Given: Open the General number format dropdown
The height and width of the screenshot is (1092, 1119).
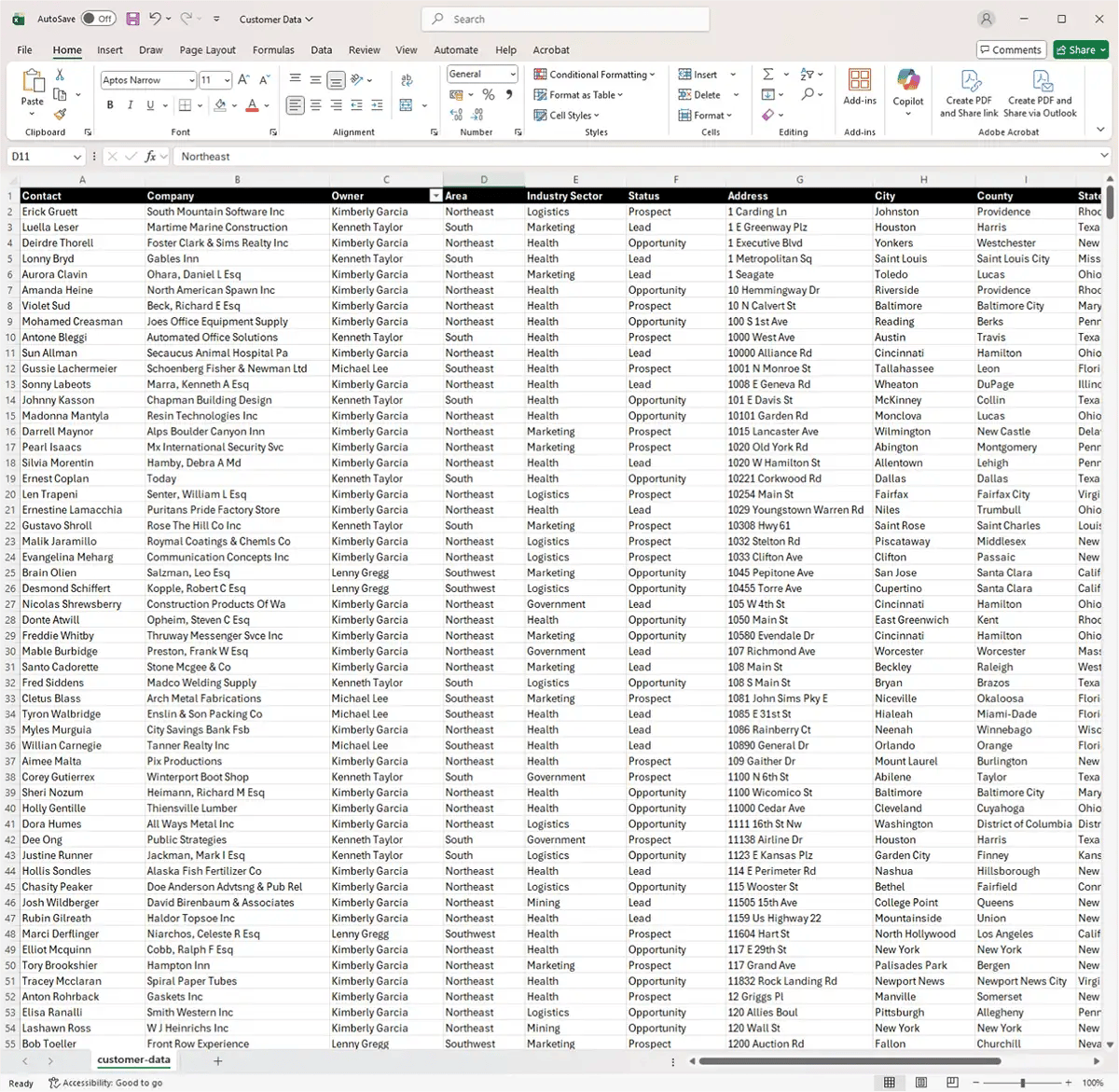Looking at the screenshot, I should (513, 74).
